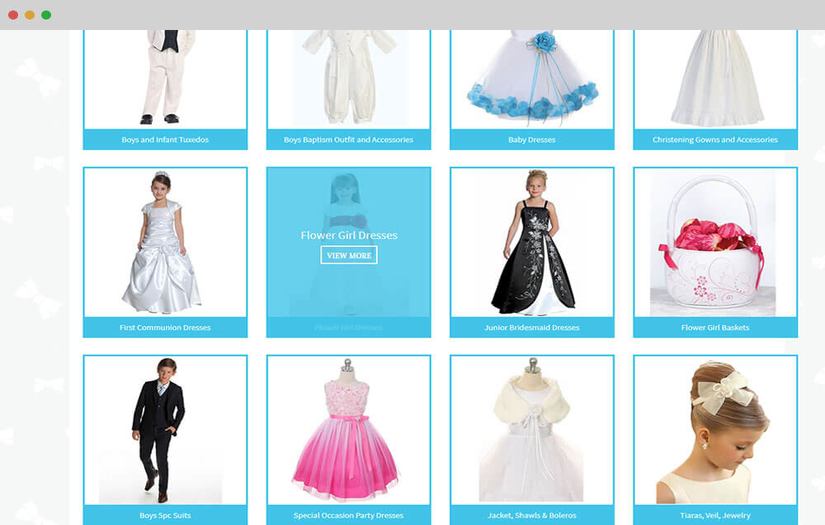Select the boy in black suit image
Viewport: 825px width, 525px height.
(165, 430)
